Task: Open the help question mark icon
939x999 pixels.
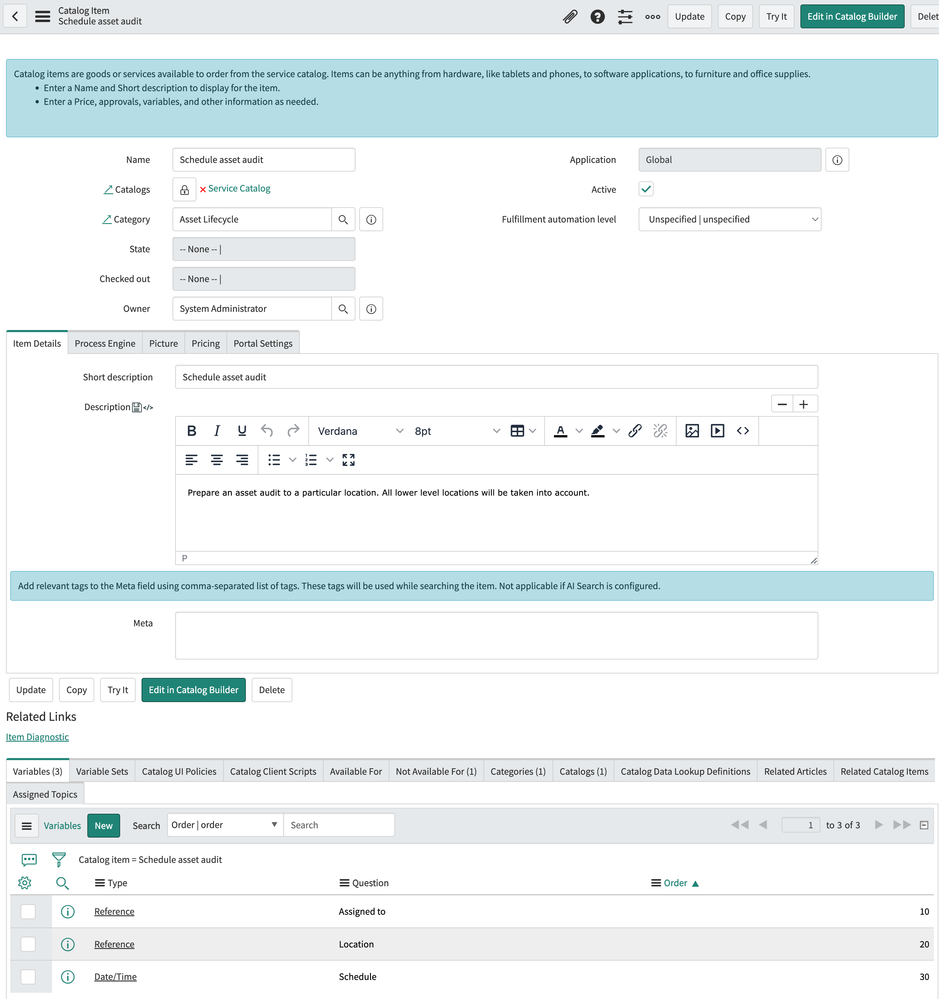Action: pos(598,17)
